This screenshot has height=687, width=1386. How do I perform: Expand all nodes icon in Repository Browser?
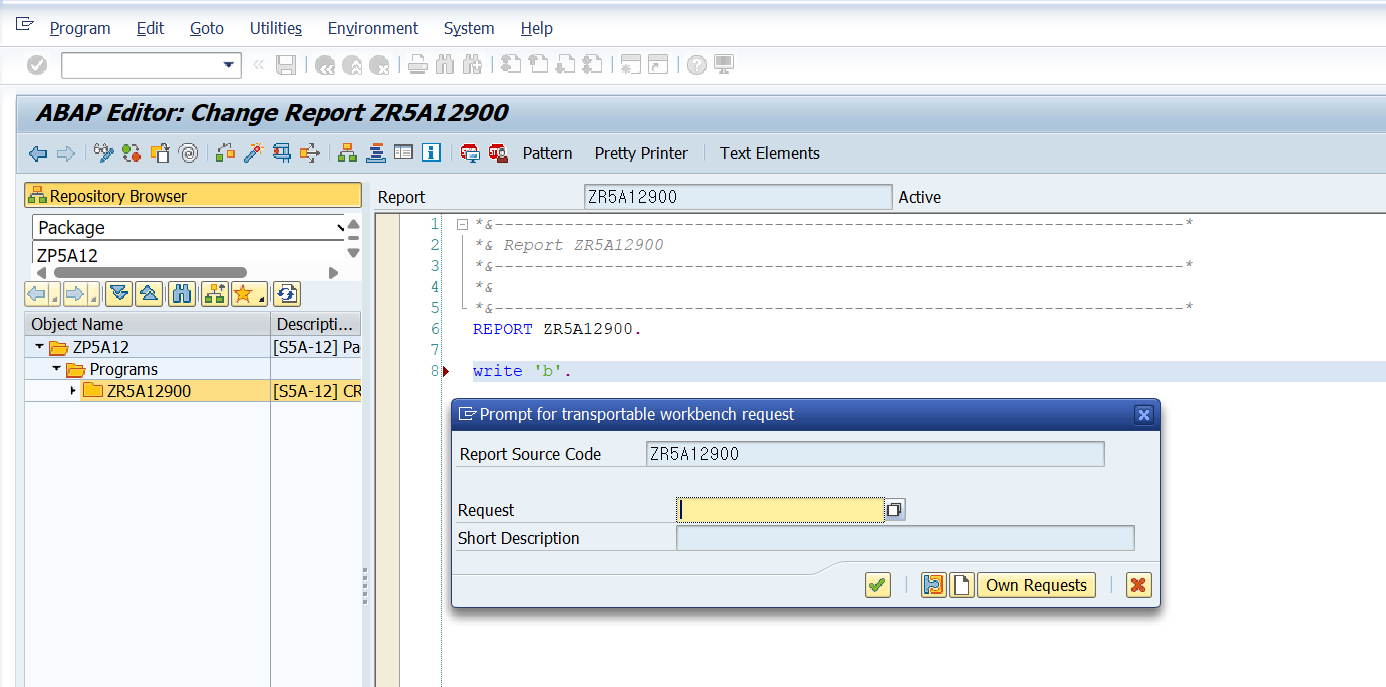click(x=119, y=294)
